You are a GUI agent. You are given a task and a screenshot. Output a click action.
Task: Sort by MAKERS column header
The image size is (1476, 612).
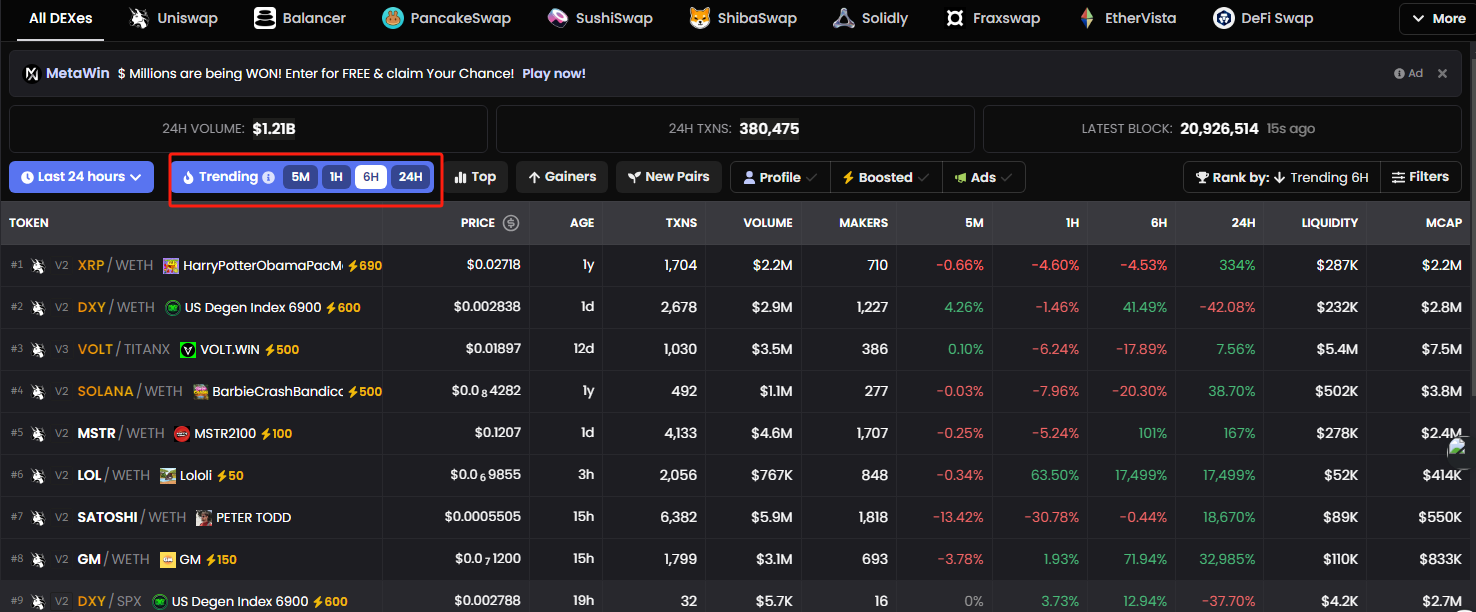[x=863, y=223]
